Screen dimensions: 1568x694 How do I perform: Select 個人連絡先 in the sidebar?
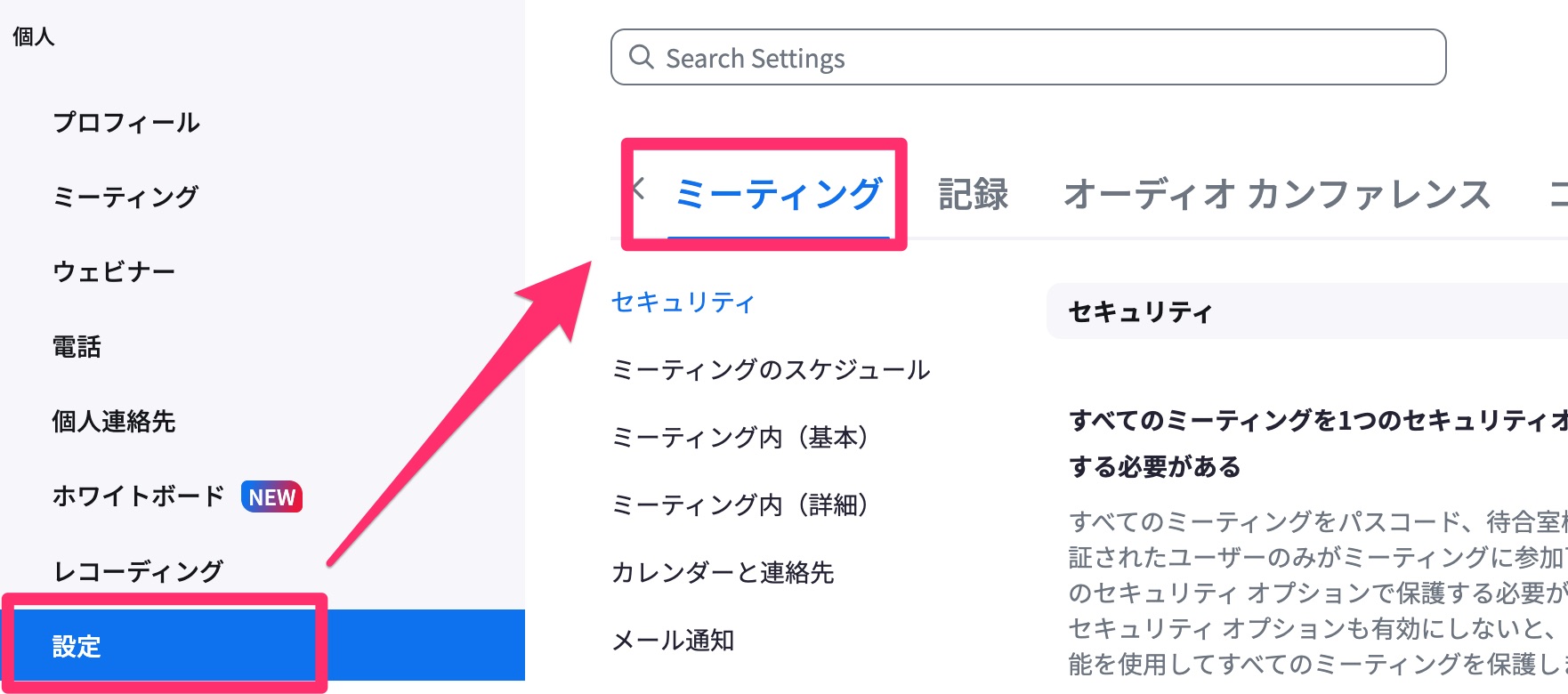pos(114,421)
